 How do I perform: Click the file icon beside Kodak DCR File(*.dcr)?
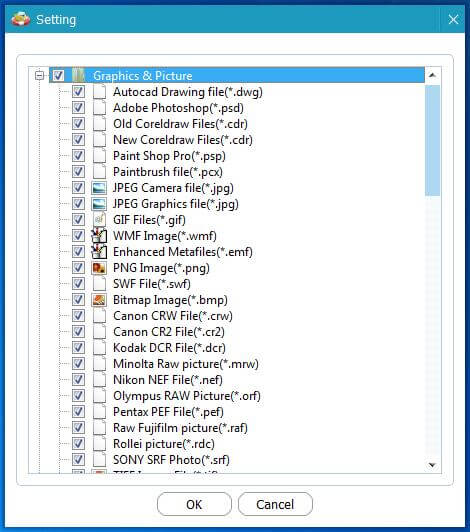point(99,347)
